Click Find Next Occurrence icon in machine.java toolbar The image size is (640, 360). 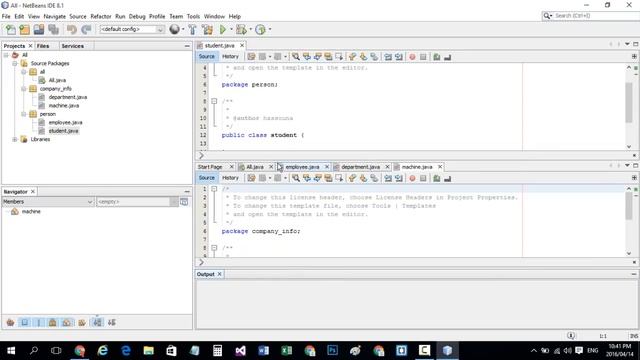pyautogui.click(x=317, y=178)
